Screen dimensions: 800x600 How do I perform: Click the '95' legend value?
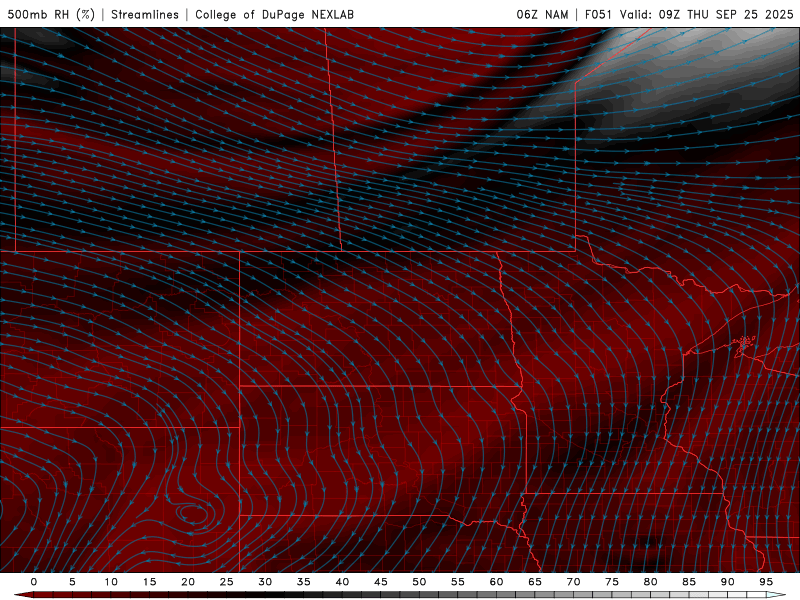pyautogui.click(x=766, y=582)
